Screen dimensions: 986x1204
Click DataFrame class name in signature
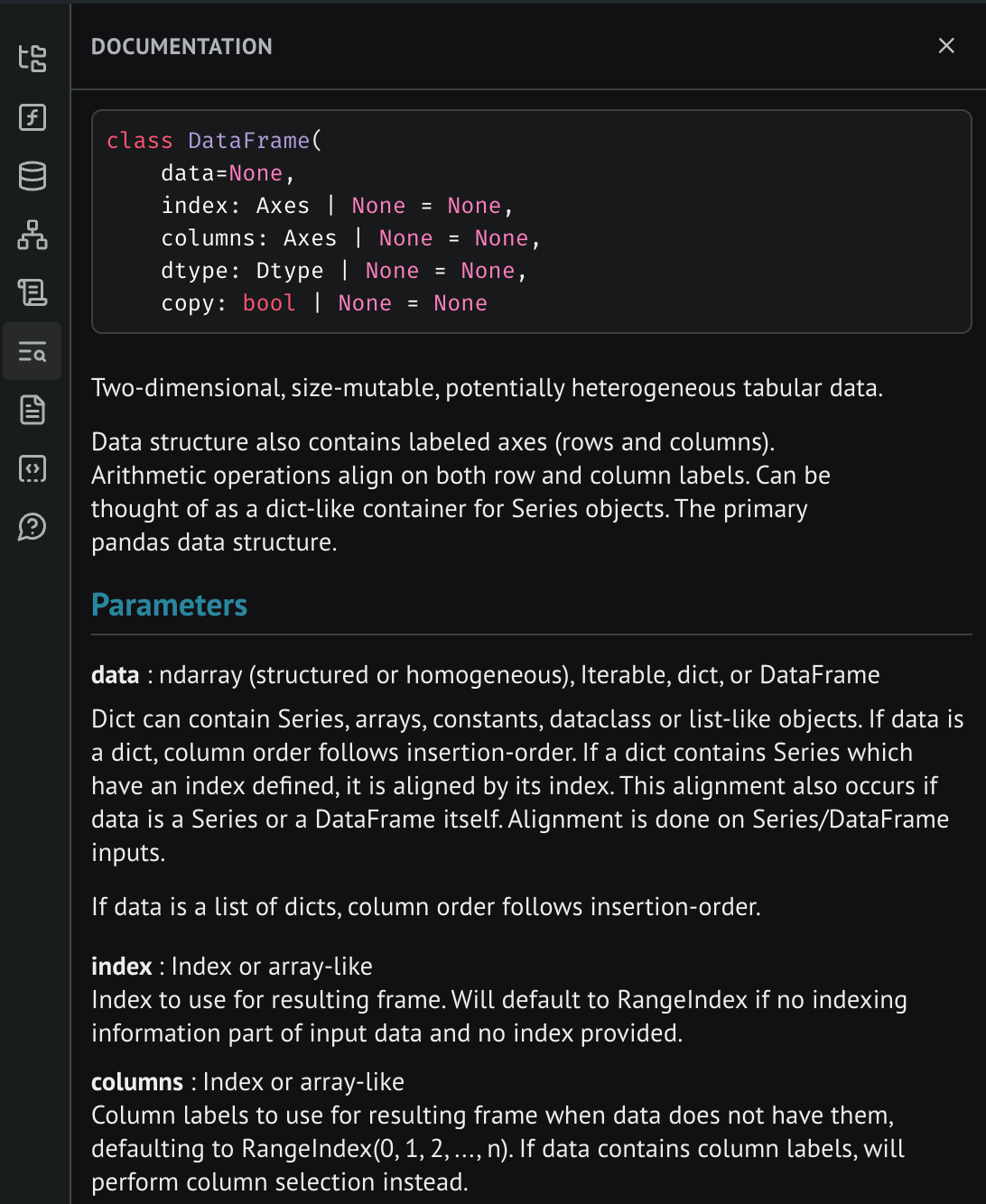249,141
